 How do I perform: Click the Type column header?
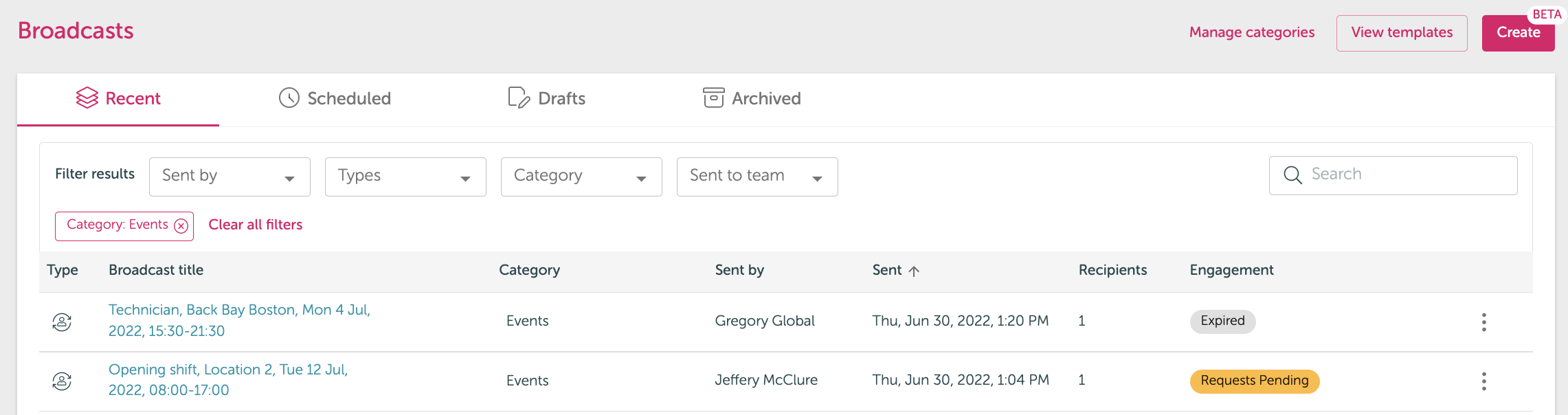click(x=63, y=271)
